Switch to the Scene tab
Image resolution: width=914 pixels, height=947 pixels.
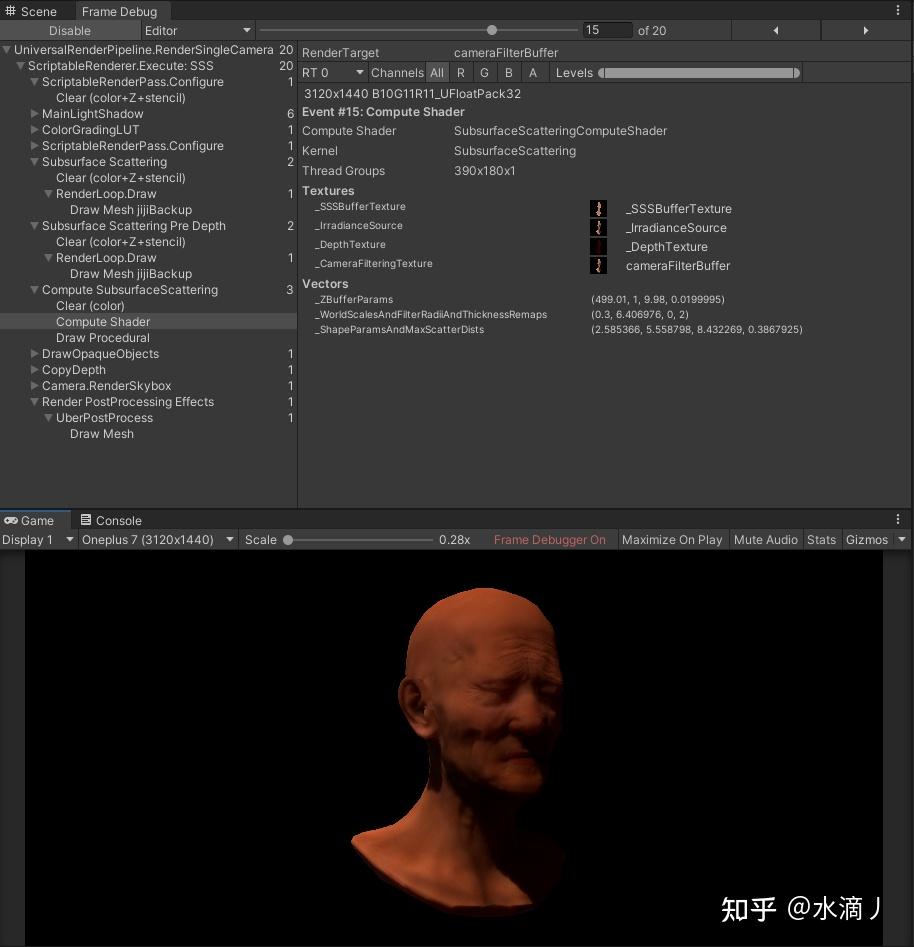[x=31, y=11]
